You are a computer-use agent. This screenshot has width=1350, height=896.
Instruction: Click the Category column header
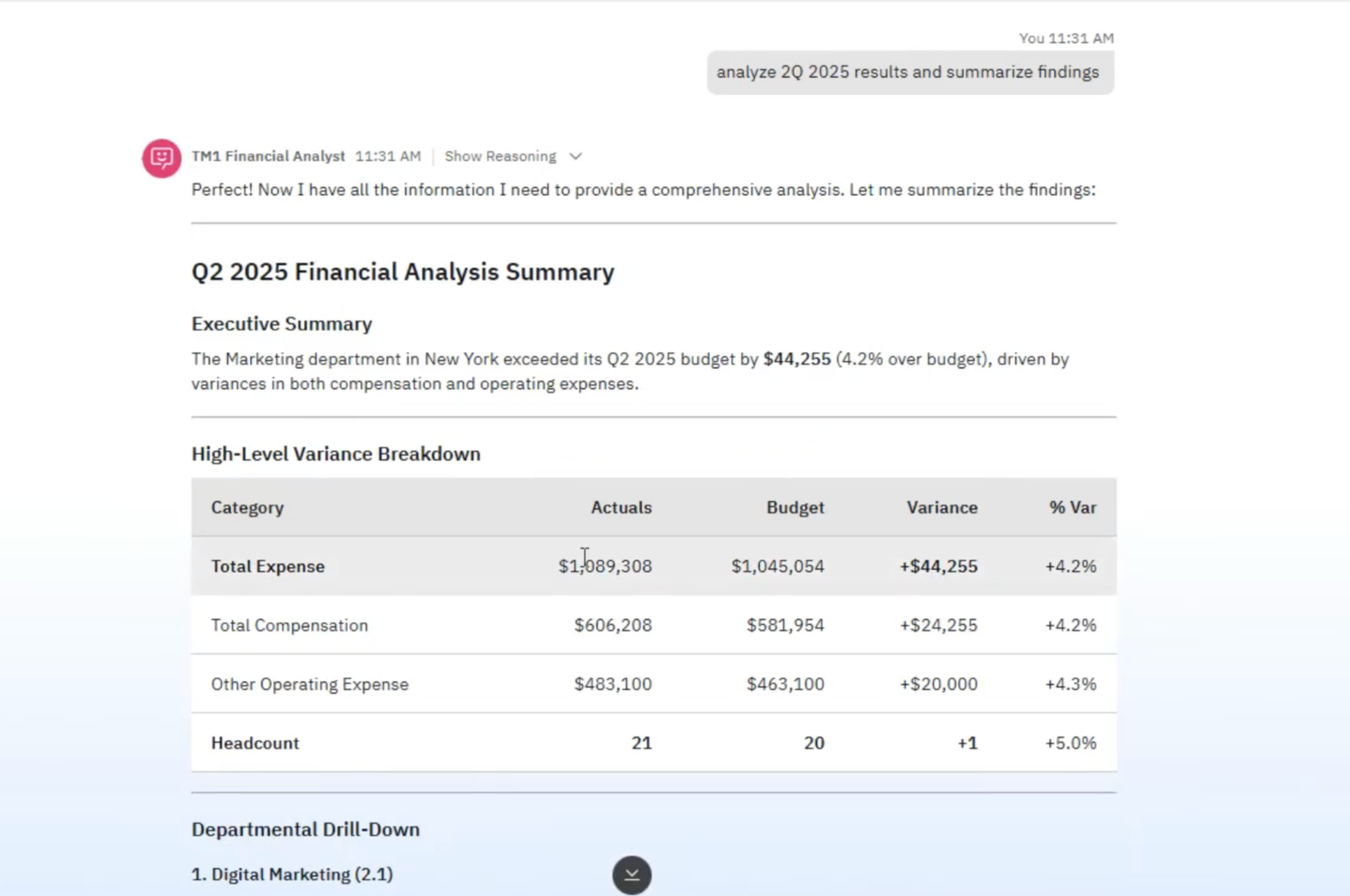click(247, 507)
